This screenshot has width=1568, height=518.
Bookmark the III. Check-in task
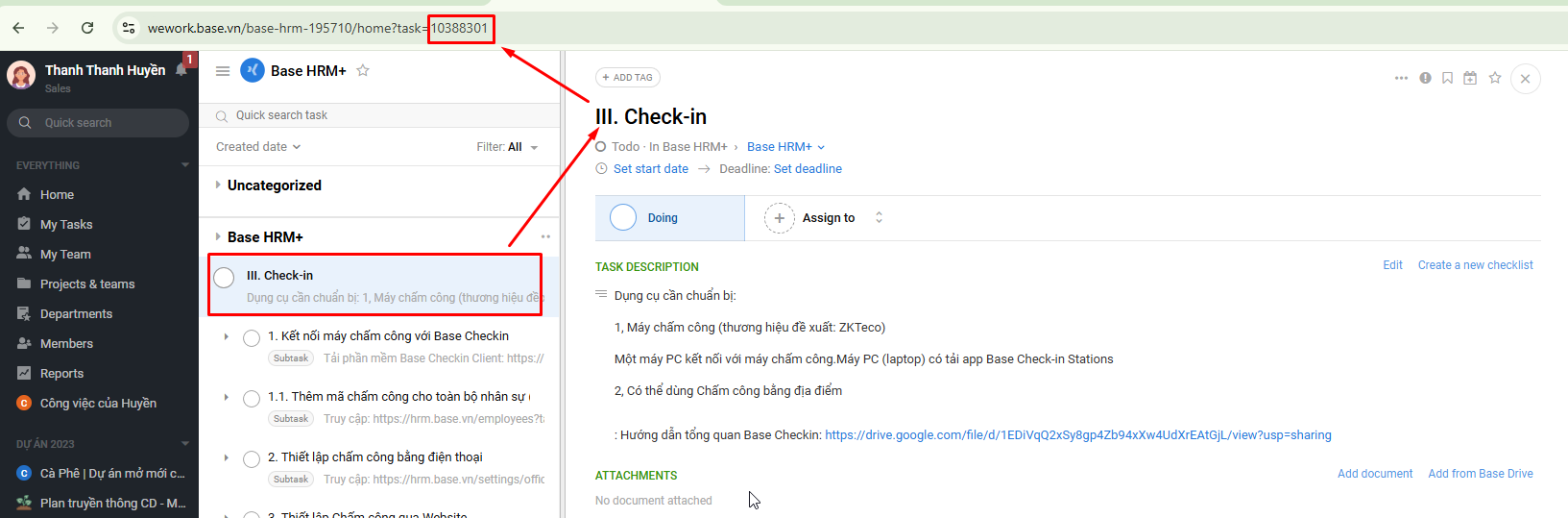[1447, 78]
